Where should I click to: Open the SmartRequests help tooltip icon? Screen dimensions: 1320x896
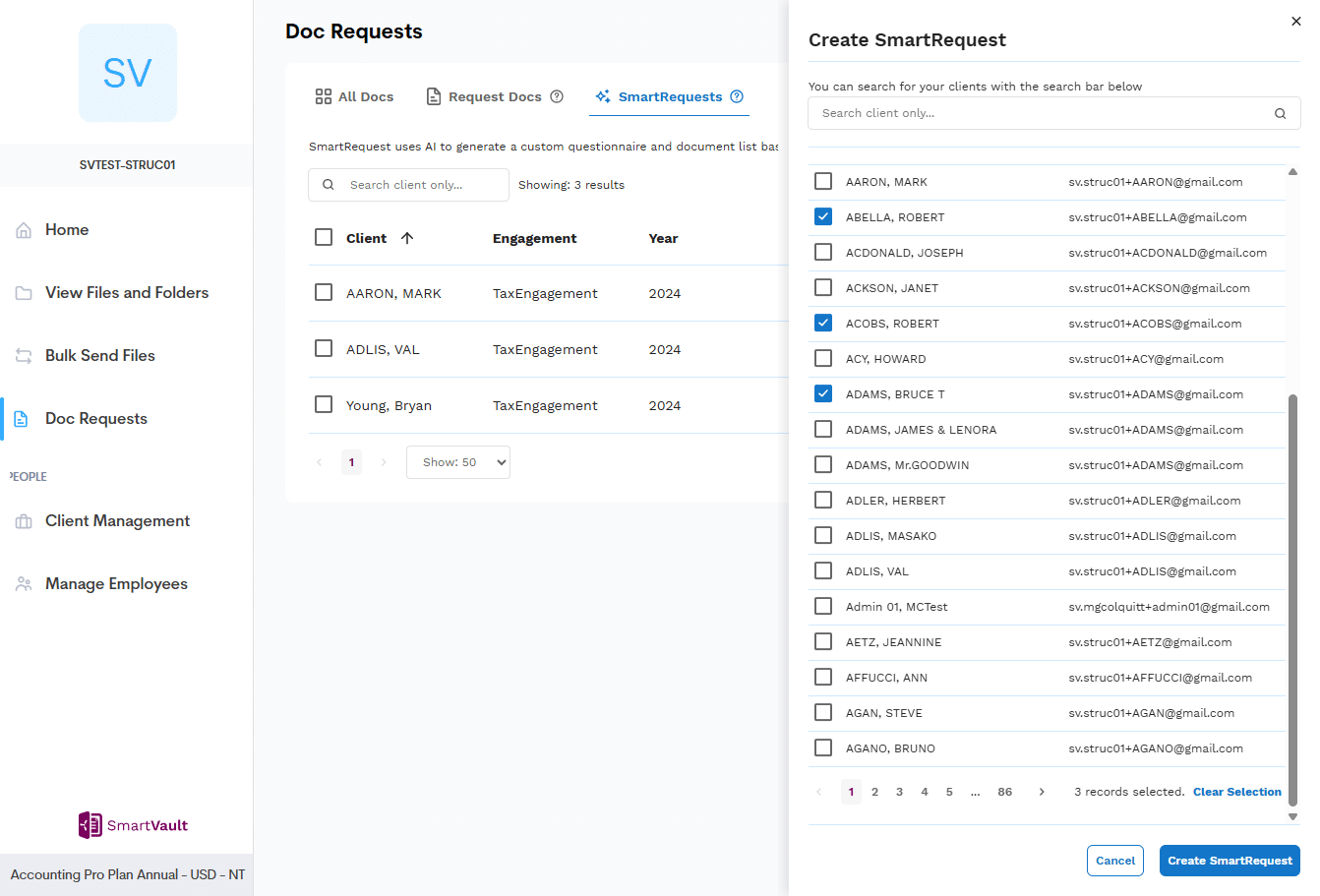coord(737,96)
